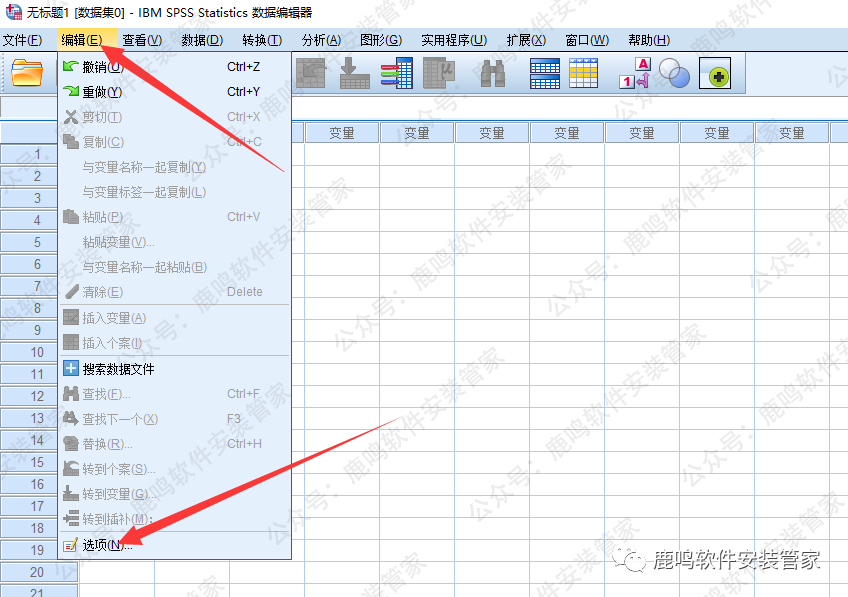Select row header 20
Image resolution: width=848 pixels, height=597 pixels.
coord(39,572)
